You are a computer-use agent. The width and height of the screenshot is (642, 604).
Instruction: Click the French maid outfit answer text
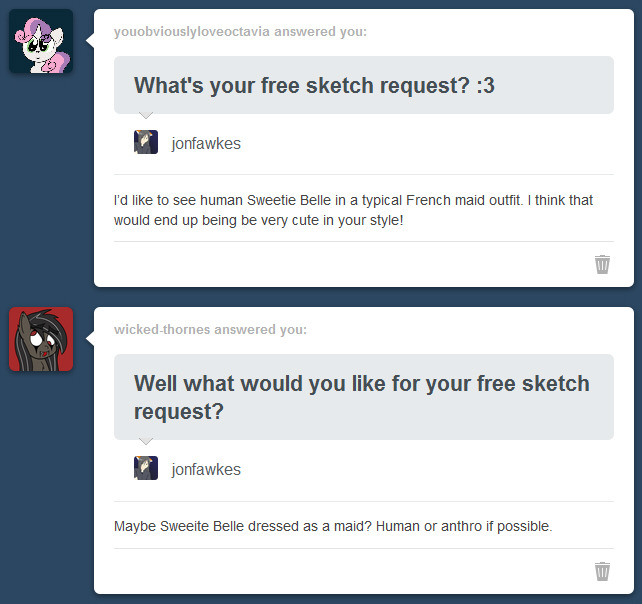tap(353, 210)
